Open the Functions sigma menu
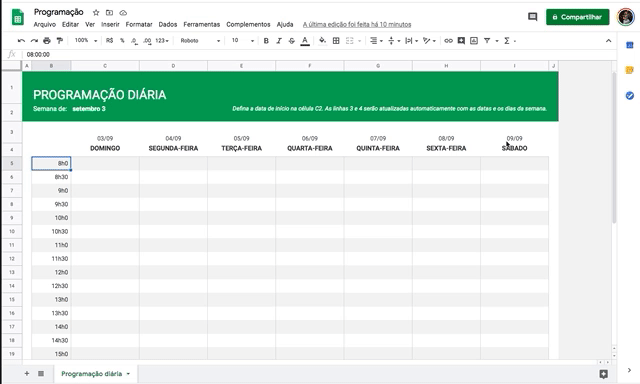Screen dimensions: 640x384 [x=509, y=40]
